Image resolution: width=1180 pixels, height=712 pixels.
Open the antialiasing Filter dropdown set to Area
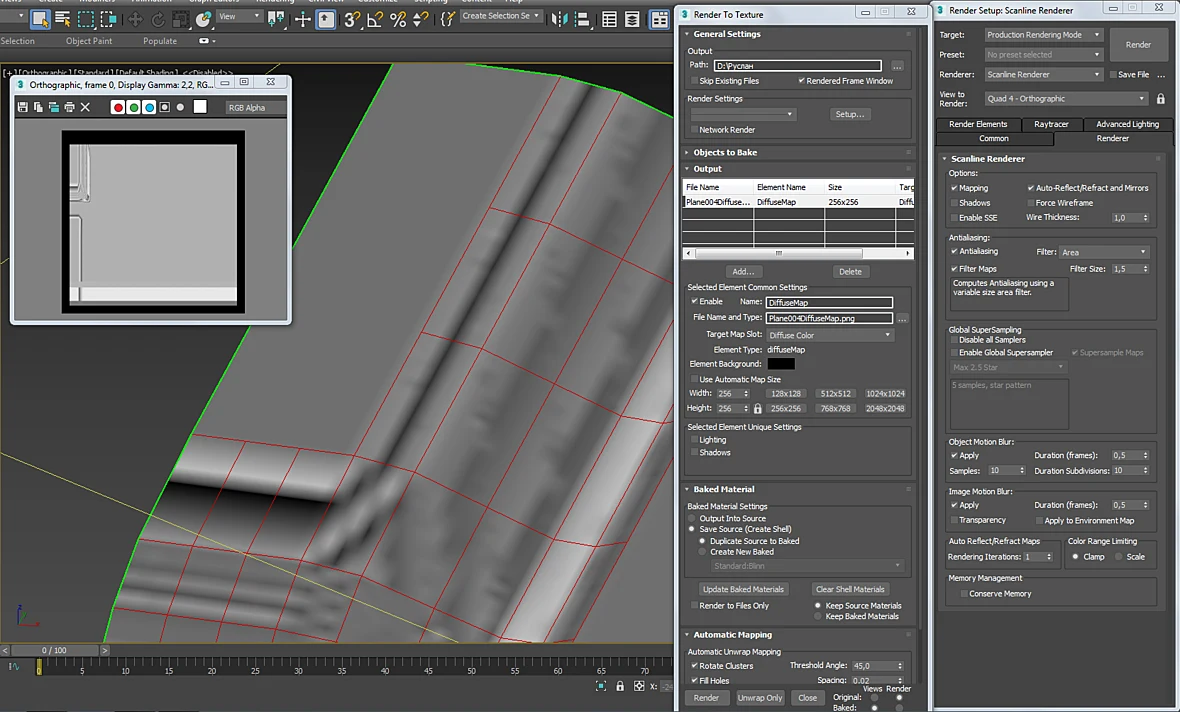1105,252
